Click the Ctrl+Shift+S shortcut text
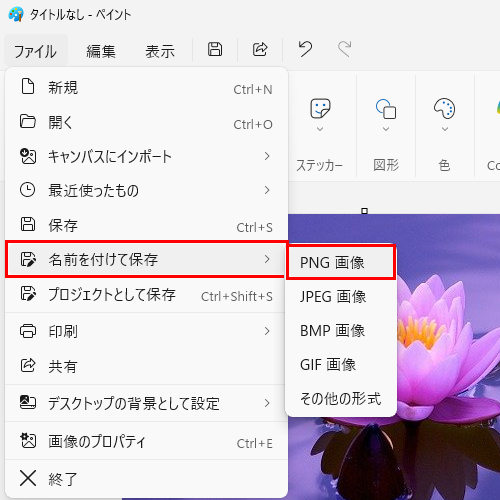The height and width of the screenshot is (500, 500). [237, 296]
